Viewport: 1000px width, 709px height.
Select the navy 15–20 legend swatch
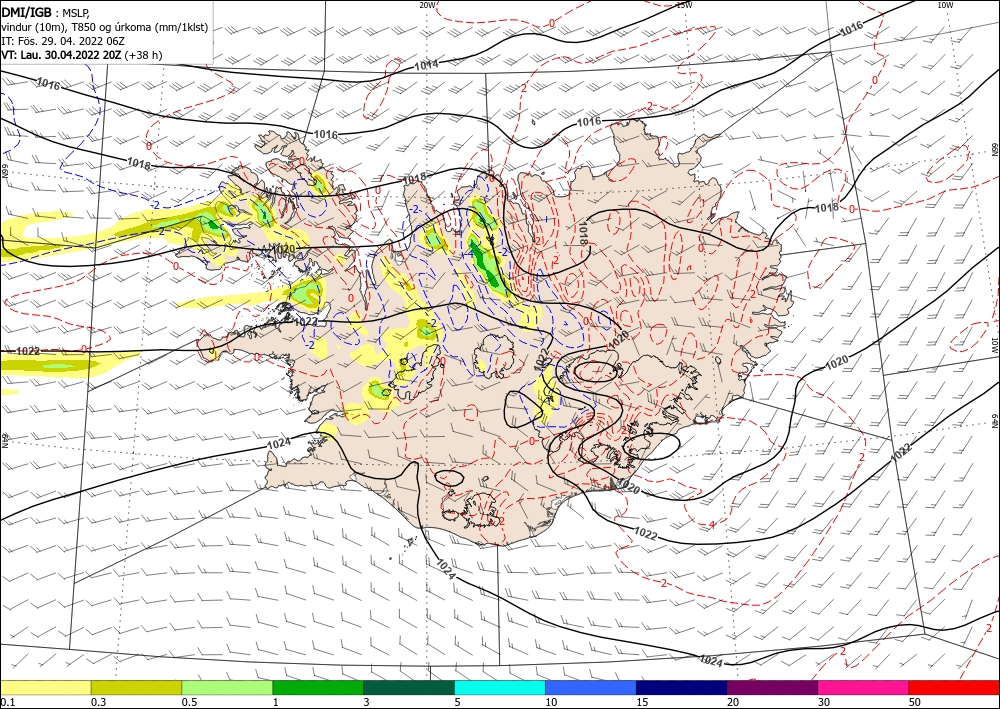pyautogui.click(x=682, y=687)
